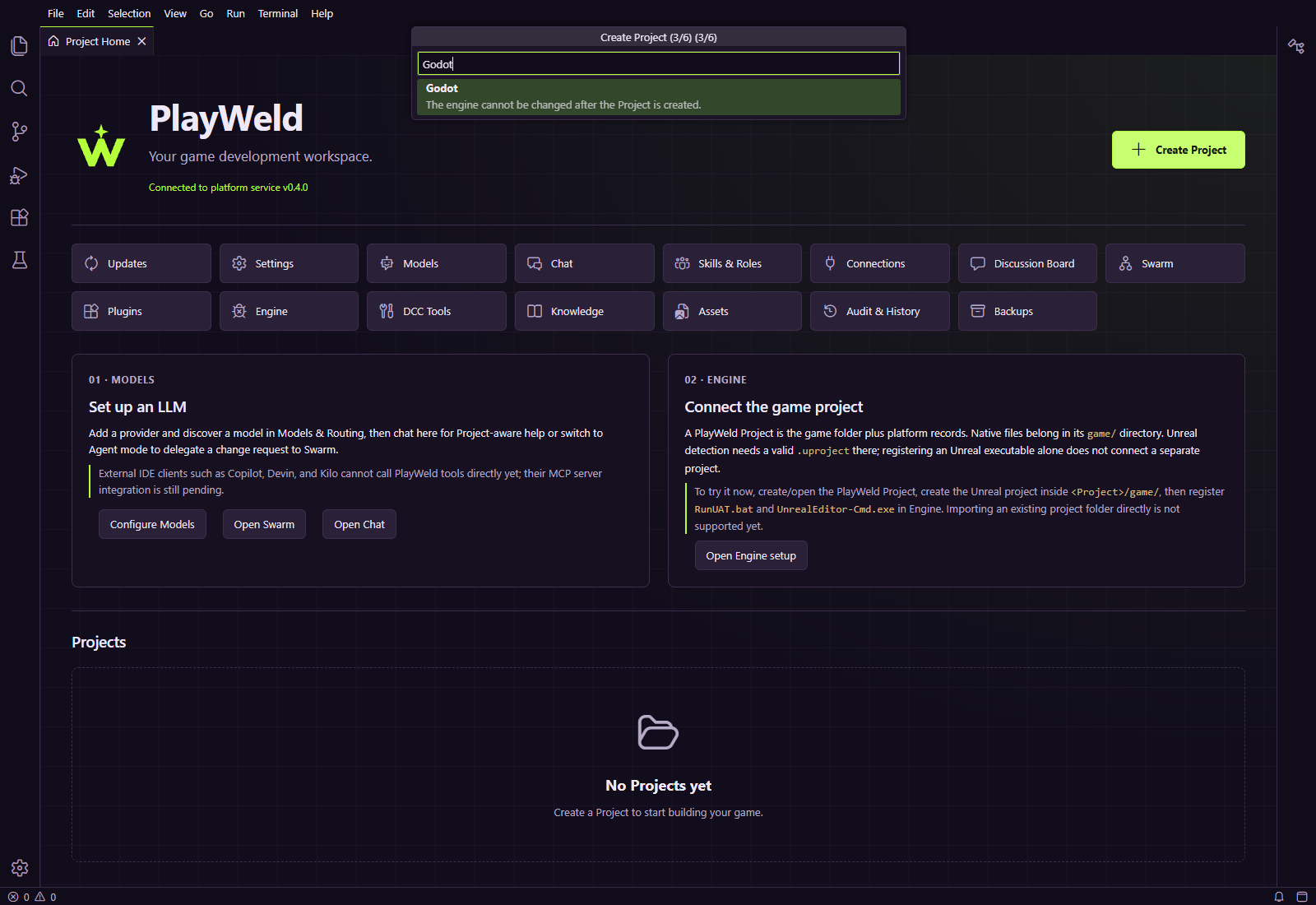Click the empty projects folder icon
This screenshot has width=1316, height=905.
pos(658,732)
